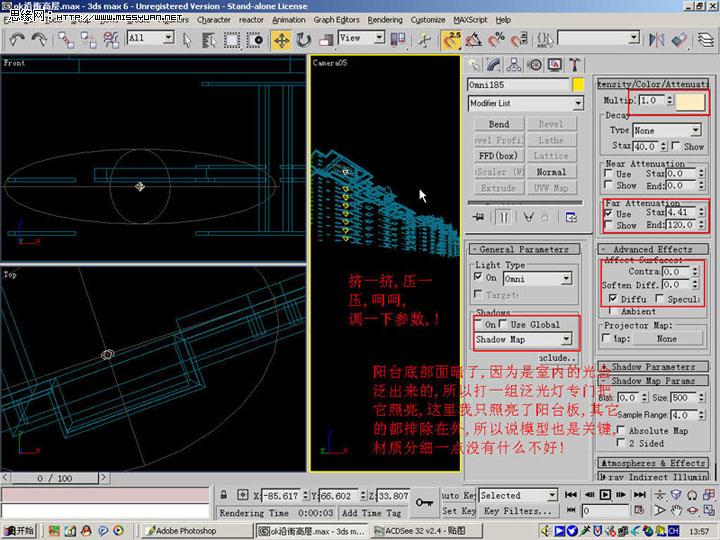Image resolution: width=720 pixels, height=540 pixels.
Task: Switch to the Modify command panel tab
Action: pyautogui.click(x=494, y=65)
